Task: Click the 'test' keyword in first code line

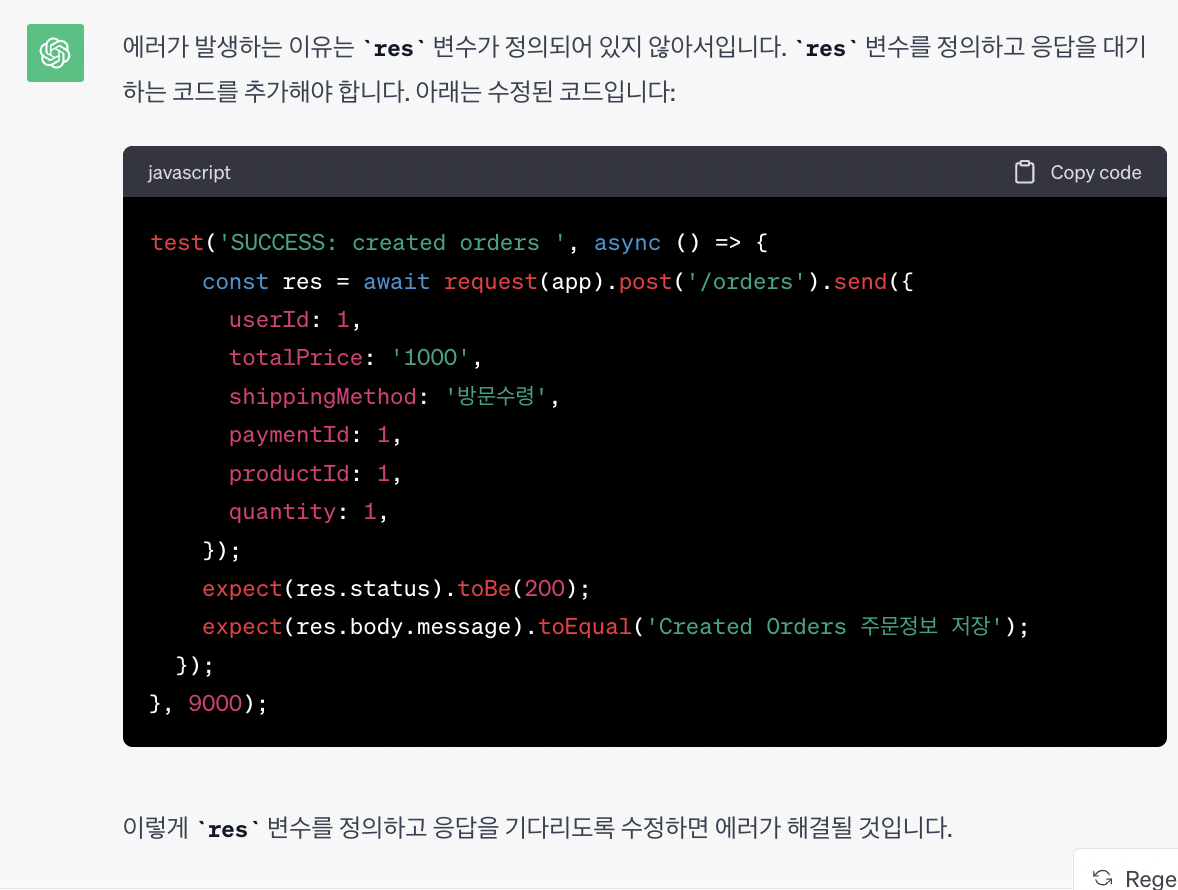Action: [177, 243]
